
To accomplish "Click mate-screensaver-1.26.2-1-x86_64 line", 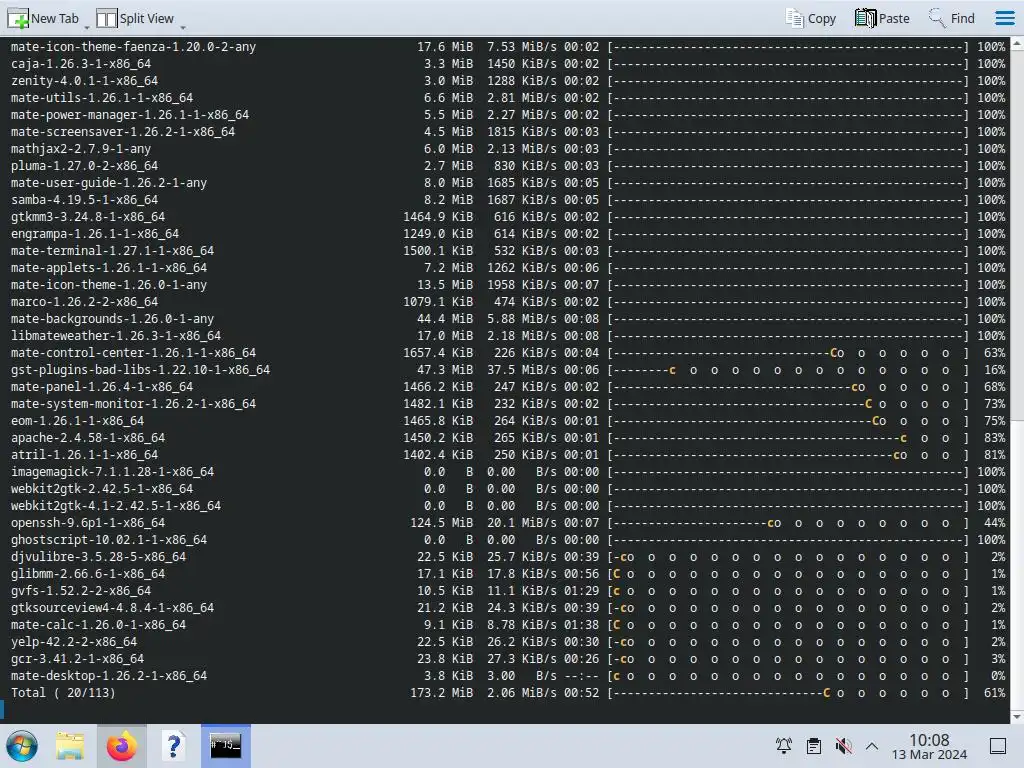I will tap(123, 132).
